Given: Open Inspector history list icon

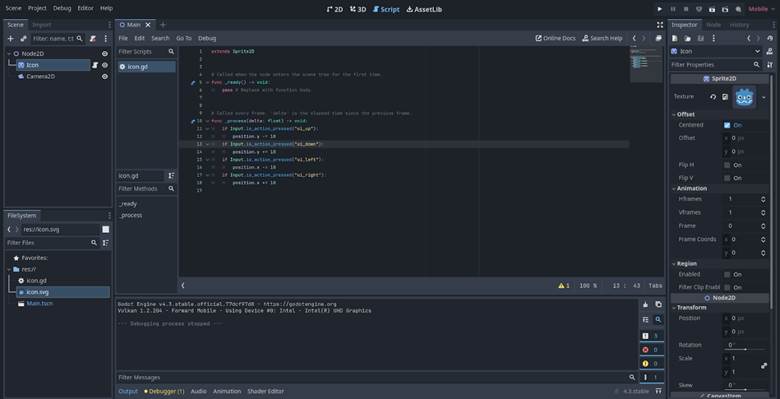Looking at the screenshot, I should (x=770, y=38).
